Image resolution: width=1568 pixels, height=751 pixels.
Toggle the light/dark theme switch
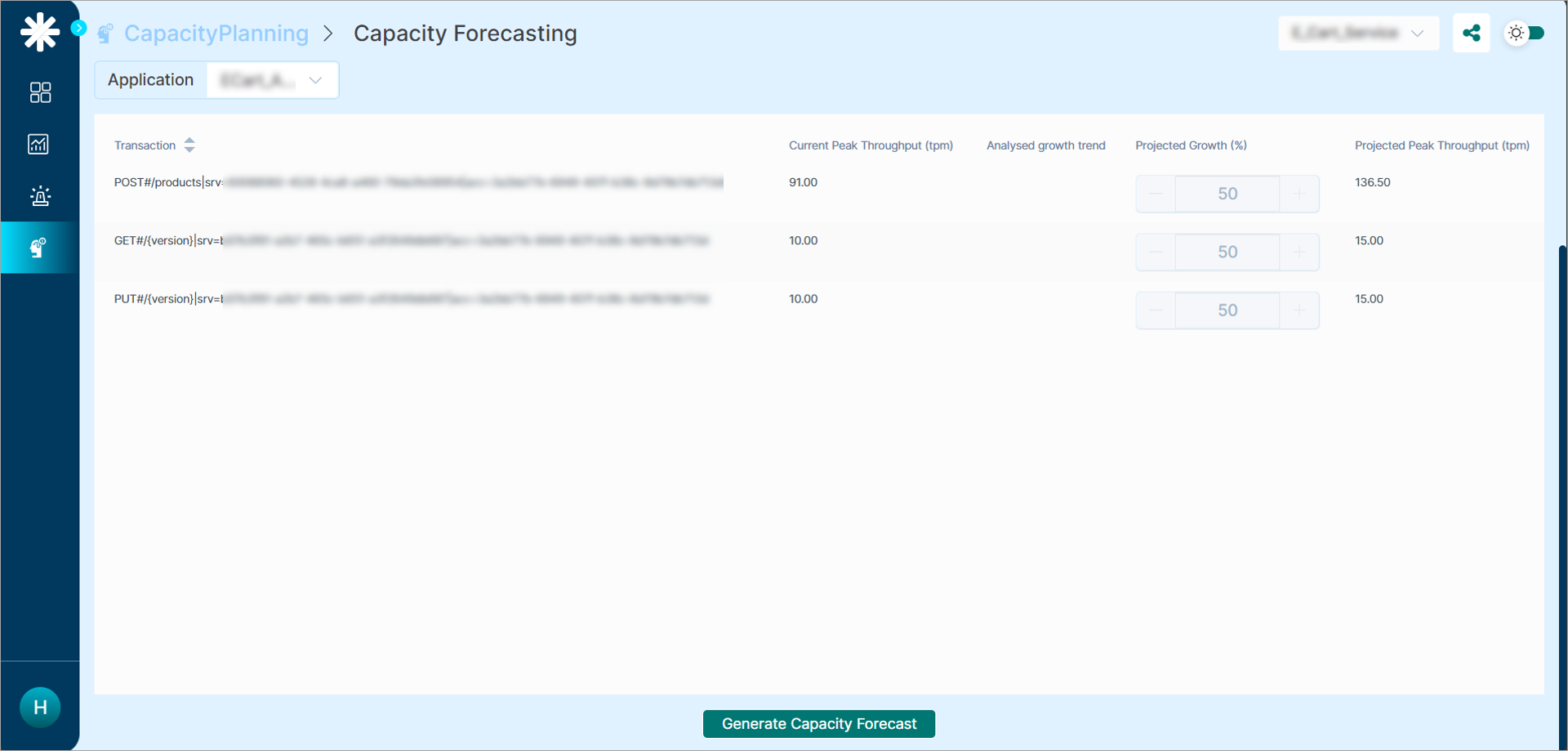click(1525, 33)
